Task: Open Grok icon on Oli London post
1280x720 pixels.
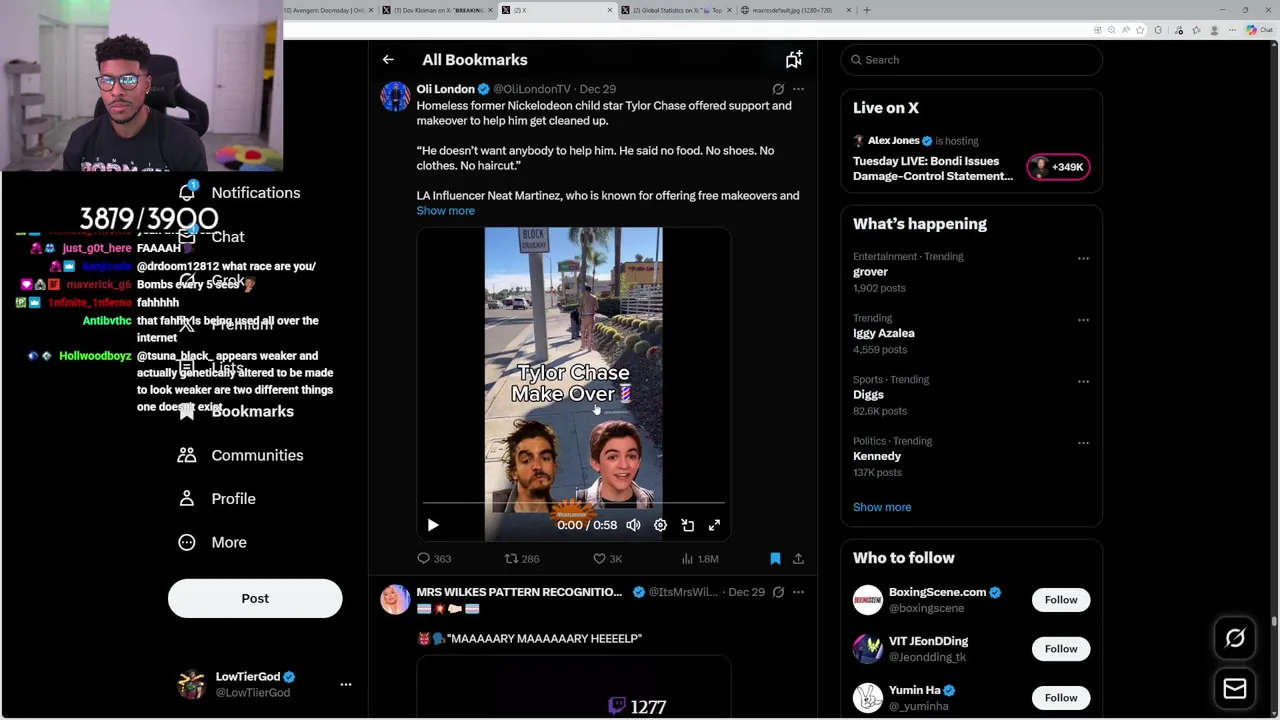Action: pyautogui.click(x=778, y=89)
